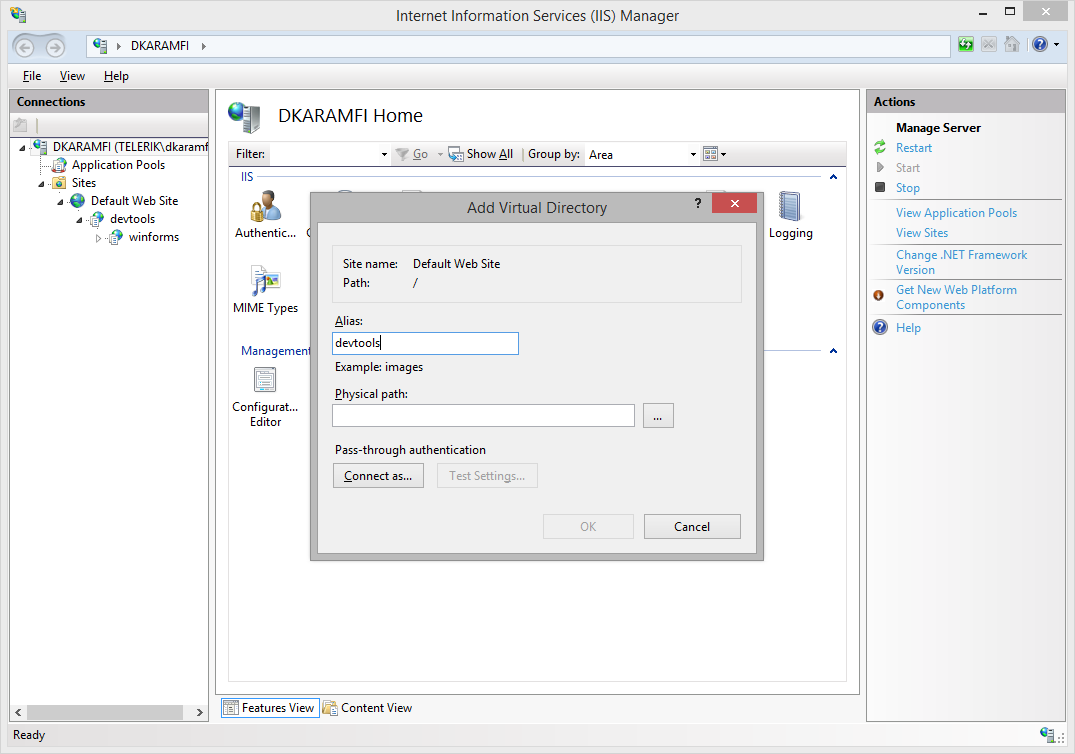Click Cancel in Add Virtual Directory dialog

[692, 527]
